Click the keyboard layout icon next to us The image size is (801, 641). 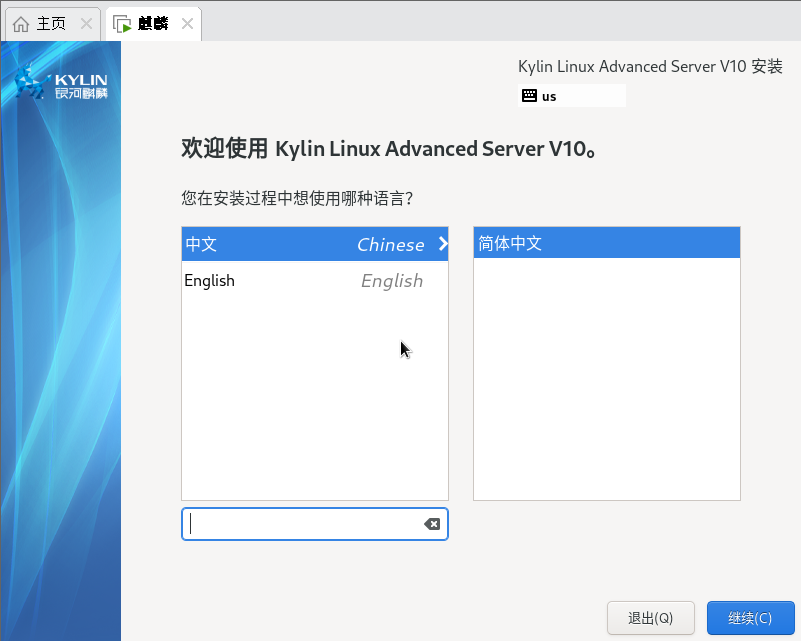click(529, 96)
